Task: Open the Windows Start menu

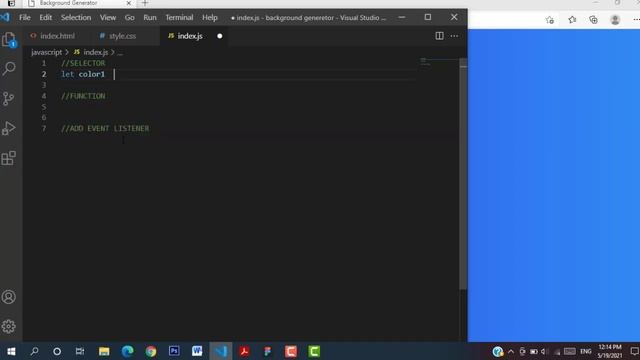Action: point(11,351)
